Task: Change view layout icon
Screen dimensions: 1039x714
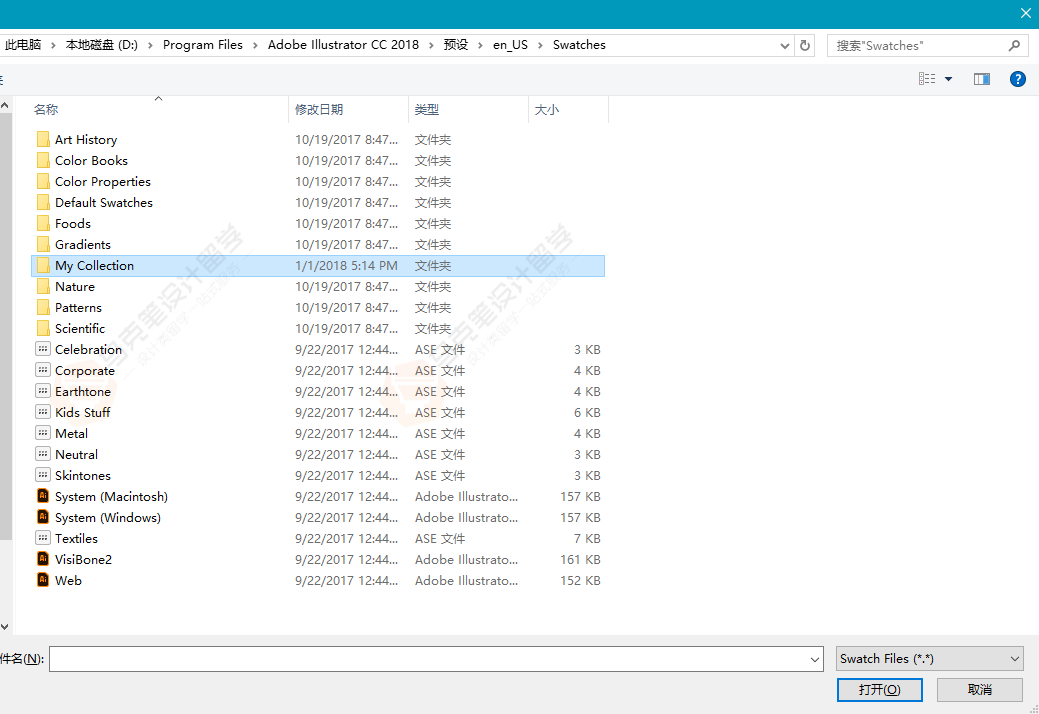Action: (x=927, y=79)
